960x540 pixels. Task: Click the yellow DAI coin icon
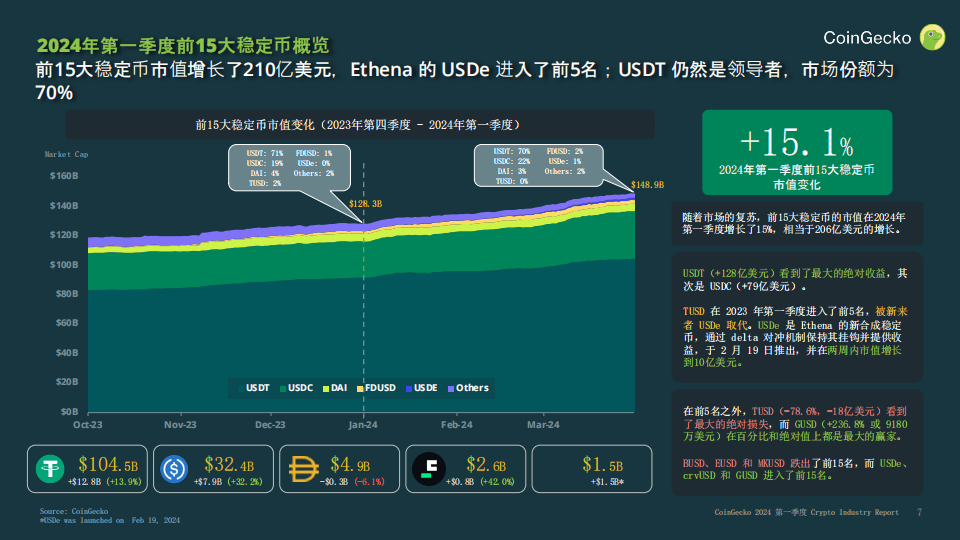pos(303,470)
